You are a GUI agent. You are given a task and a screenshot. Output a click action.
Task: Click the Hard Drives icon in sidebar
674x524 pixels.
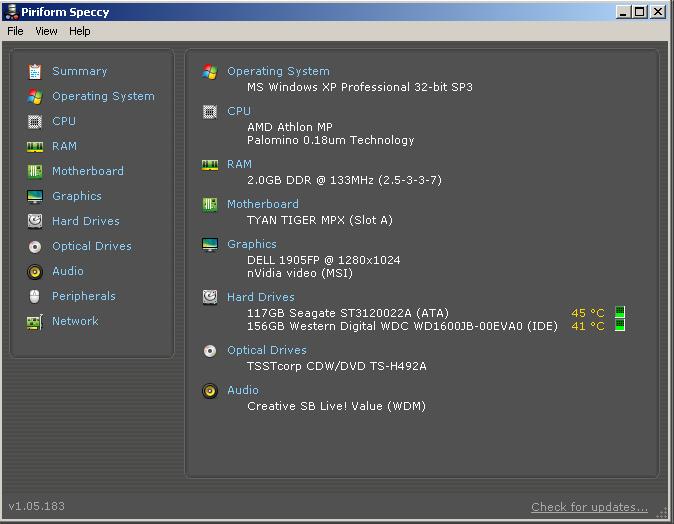35,221
